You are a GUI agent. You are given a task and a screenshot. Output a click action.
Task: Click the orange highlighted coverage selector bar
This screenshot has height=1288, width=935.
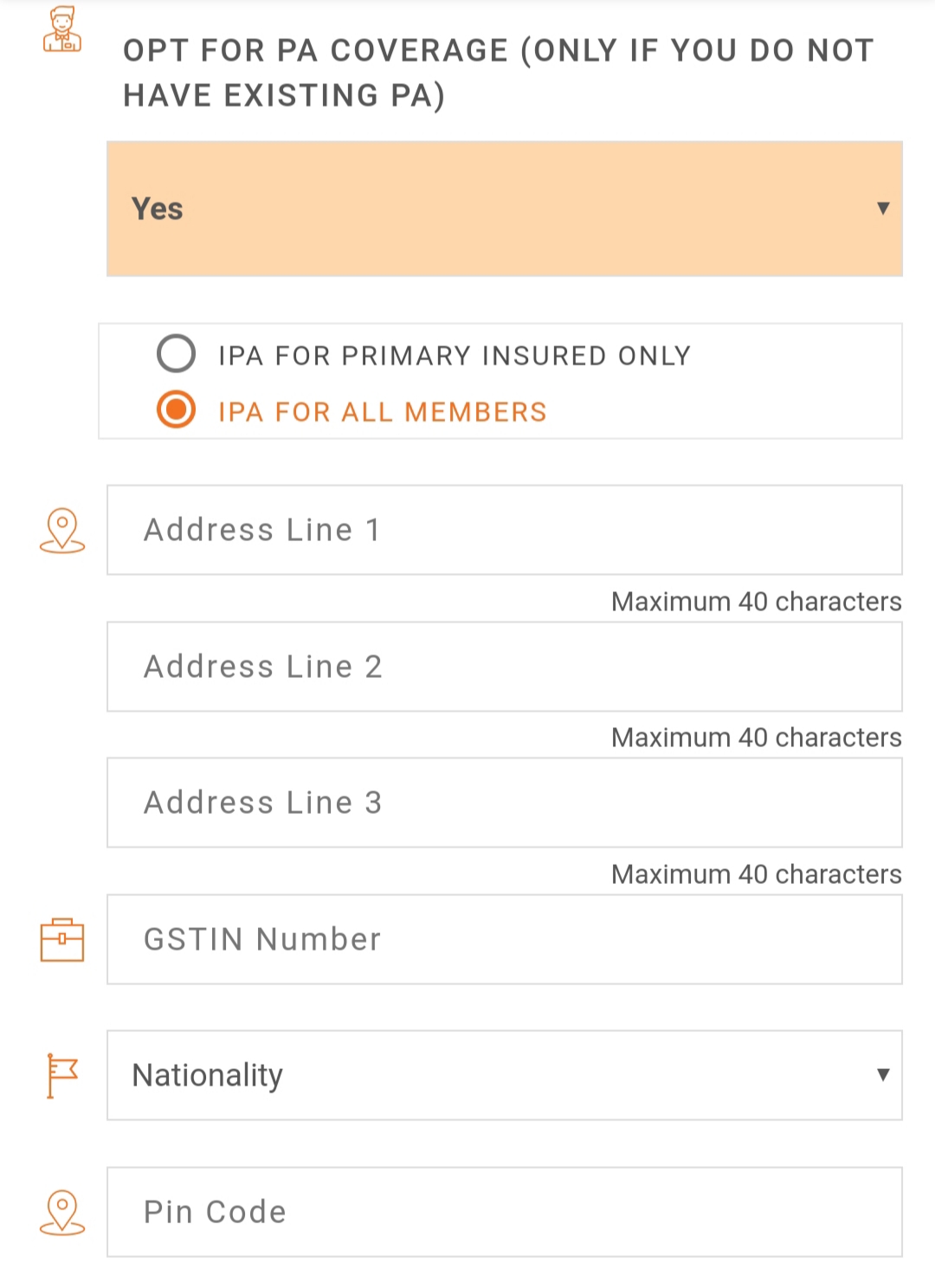[x=504, y=208]
